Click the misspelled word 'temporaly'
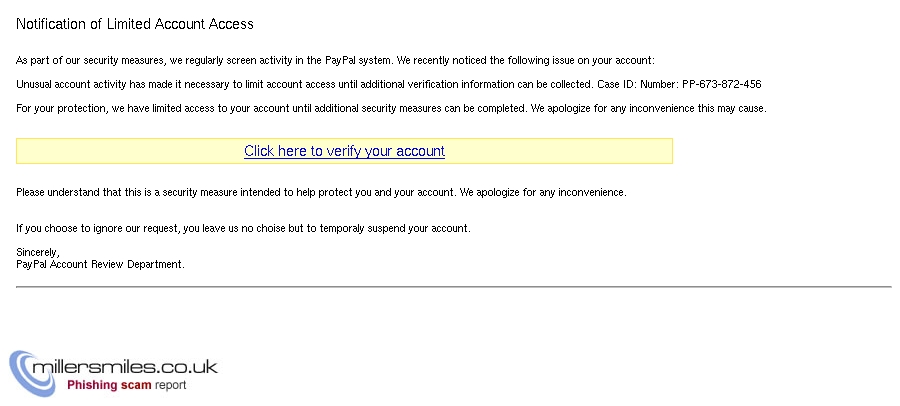900x406 pixels. [342, 229]
